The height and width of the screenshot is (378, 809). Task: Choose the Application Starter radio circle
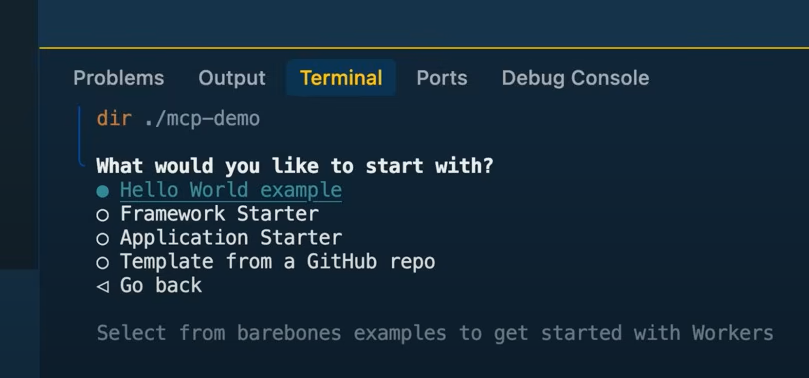point(103,239)
